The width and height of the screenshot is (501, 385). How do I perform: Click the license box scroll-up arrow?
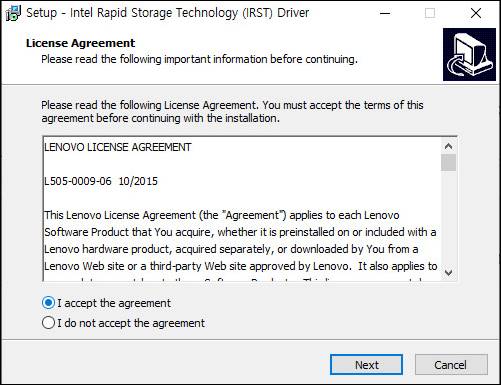(x=448, y=146)
